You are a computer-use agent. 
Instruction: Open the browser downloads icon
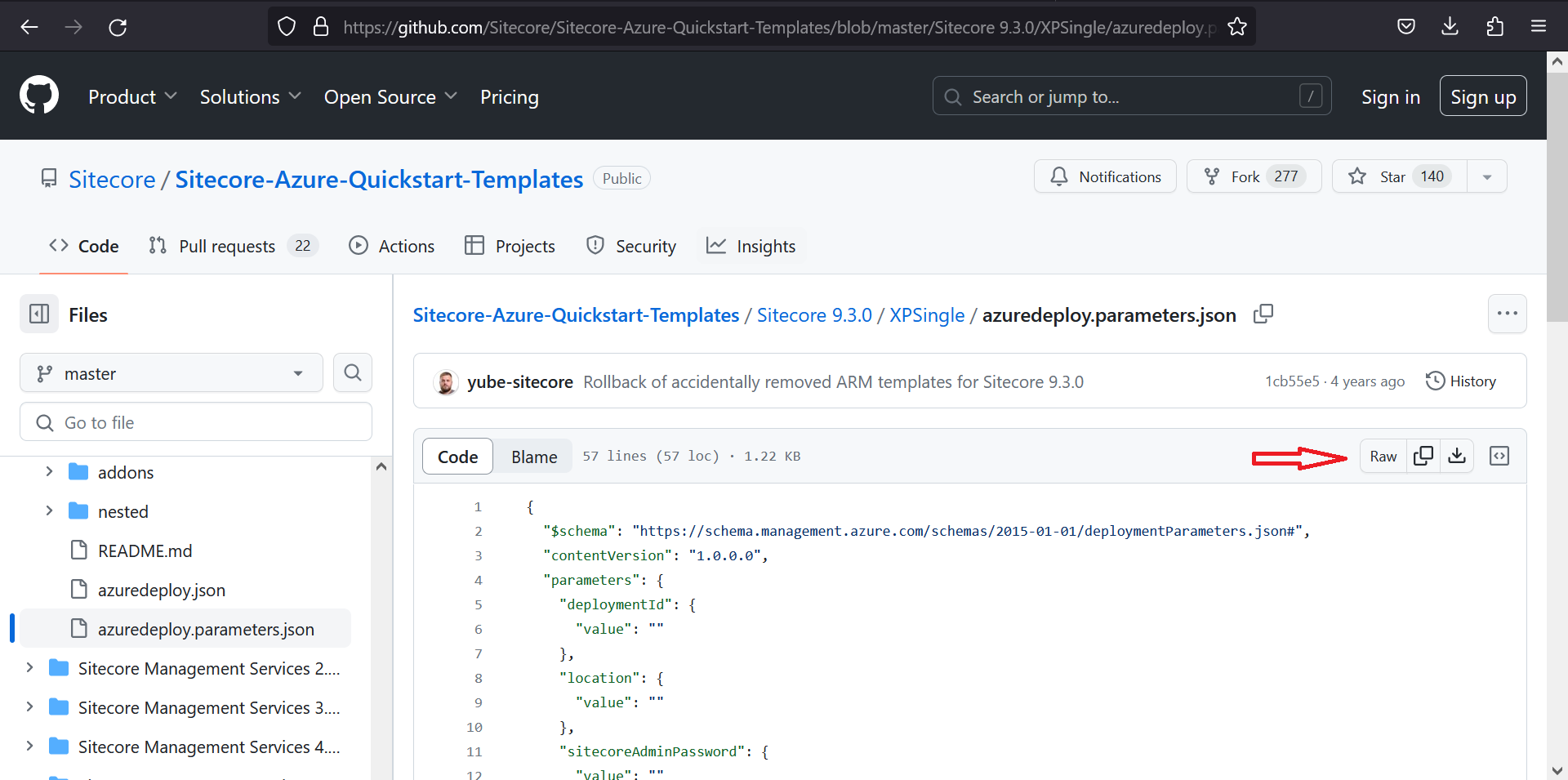click(x=1450, y=27)
